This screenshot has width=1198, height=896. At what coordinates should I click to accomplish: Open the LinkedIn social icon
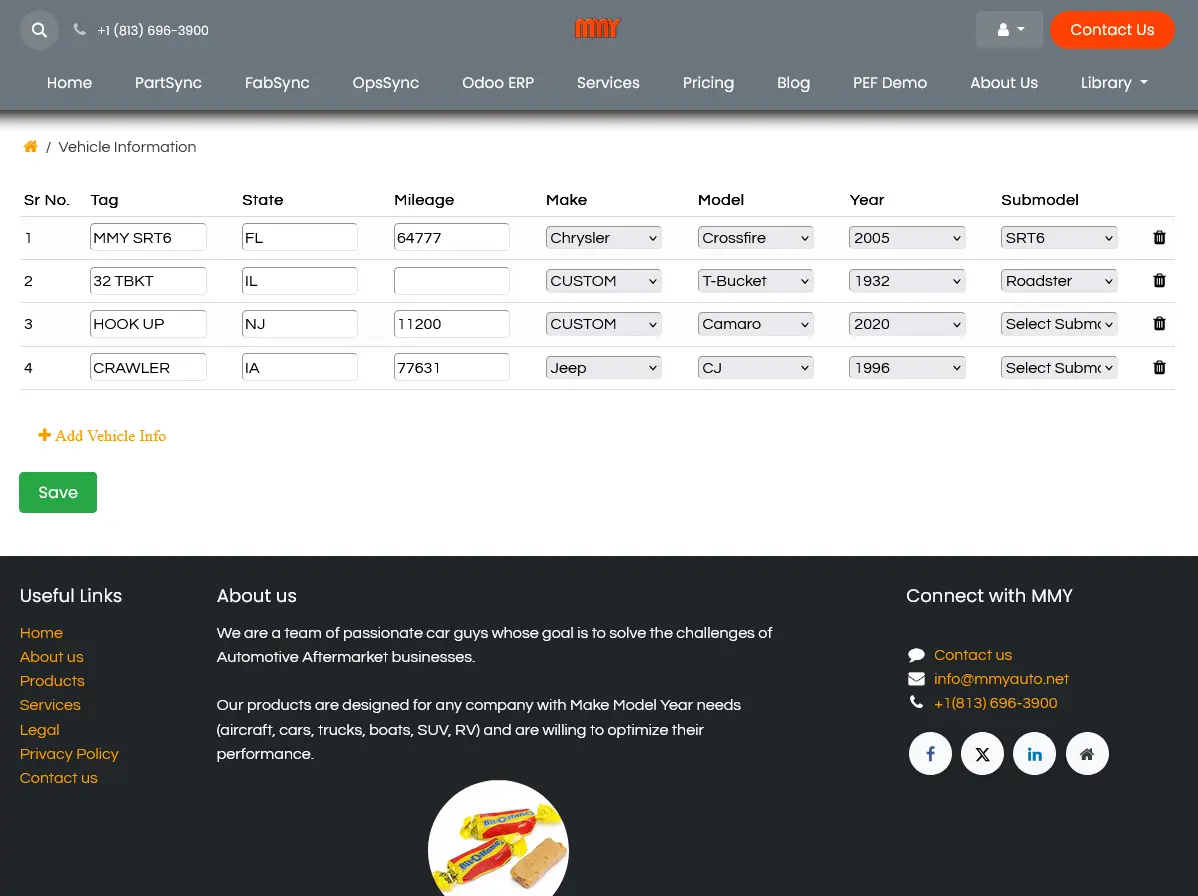(1034, 754)
